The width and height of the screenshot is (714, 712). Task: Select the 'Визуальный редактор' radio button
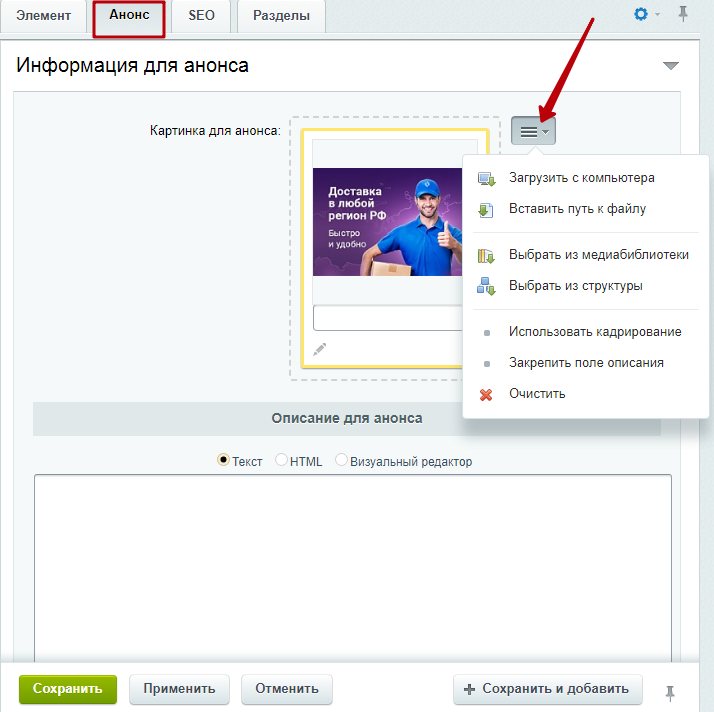pos(341,460)
